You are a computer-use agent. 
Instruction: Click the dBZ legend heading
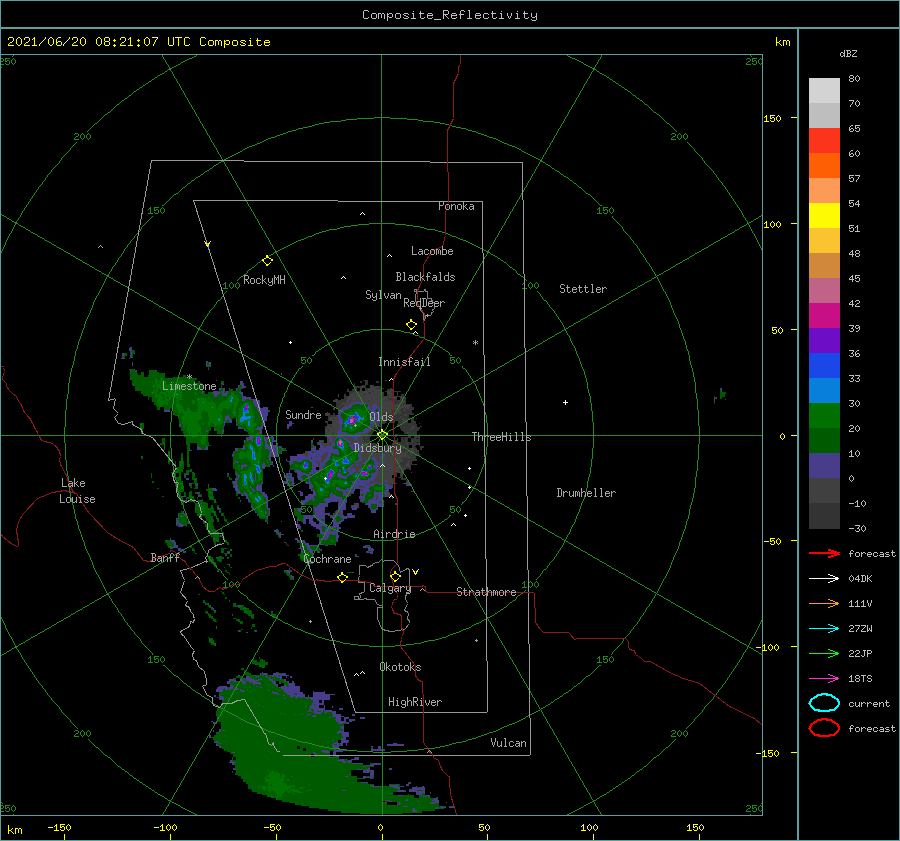[x=848, y=53]
